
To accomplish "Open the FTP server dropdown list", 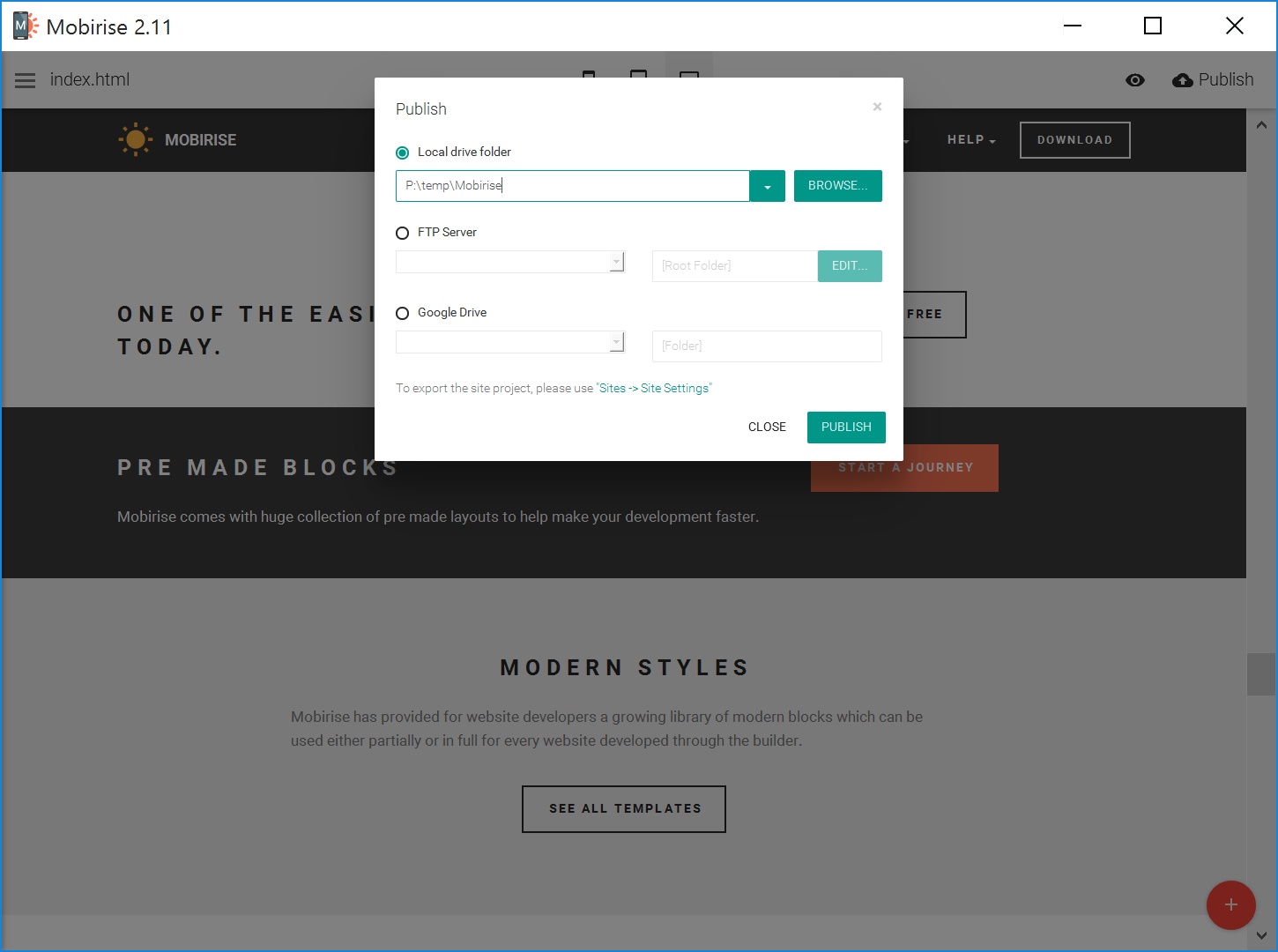I will [x=617, y=262].
